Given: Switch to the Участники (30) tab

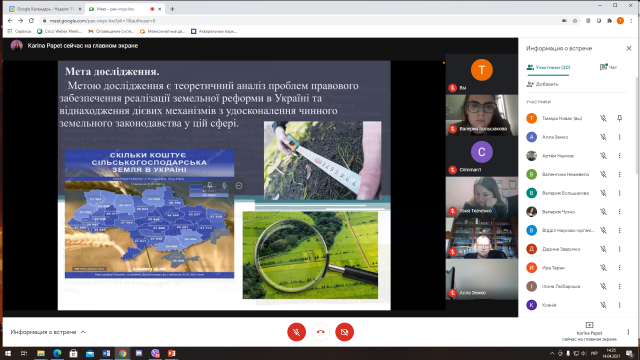Looking at the screenshot, I should coord(548,67).
